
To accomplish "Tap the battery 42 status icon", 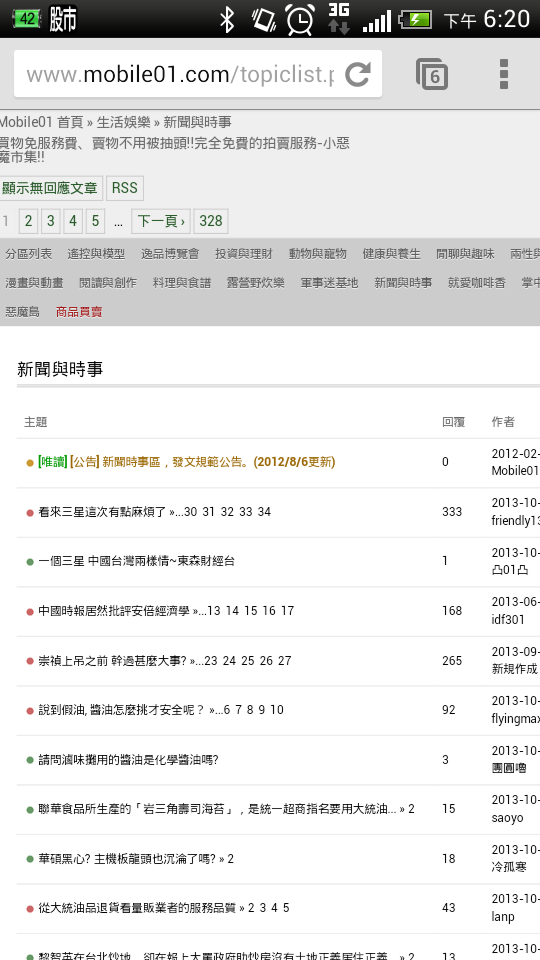I will [26, 18].
